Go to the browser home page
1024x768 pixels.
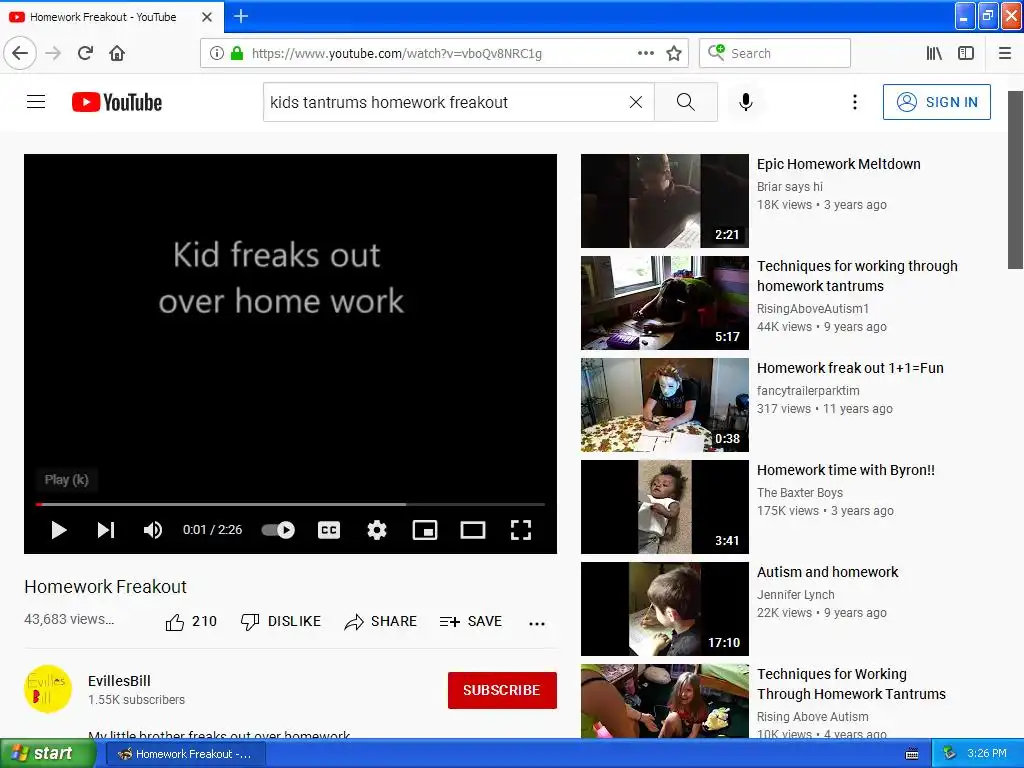click(117, 53)
